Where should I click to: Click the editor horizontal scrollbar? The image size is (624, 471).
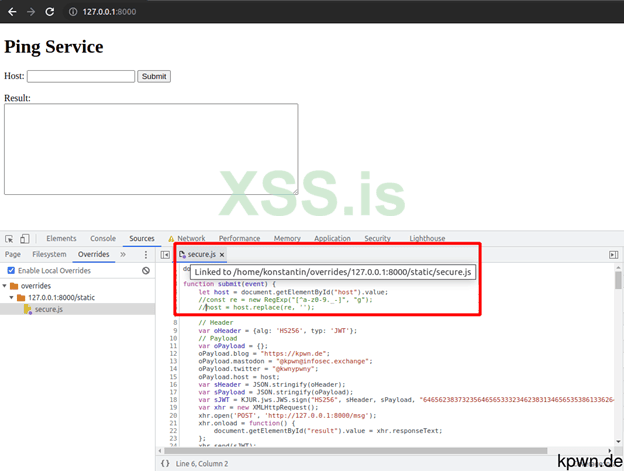356,451
